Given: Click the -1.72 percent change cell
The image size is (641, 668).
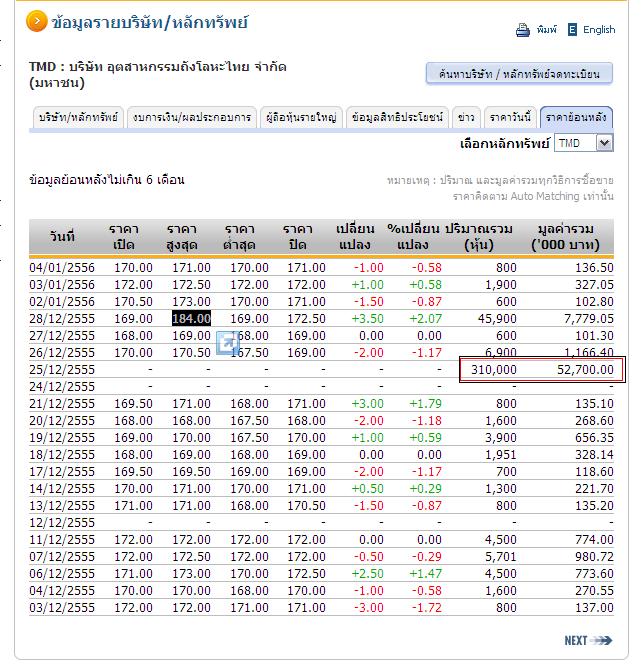Looking at the screenshot, I should pyautogui.click(x=427, y=608).
